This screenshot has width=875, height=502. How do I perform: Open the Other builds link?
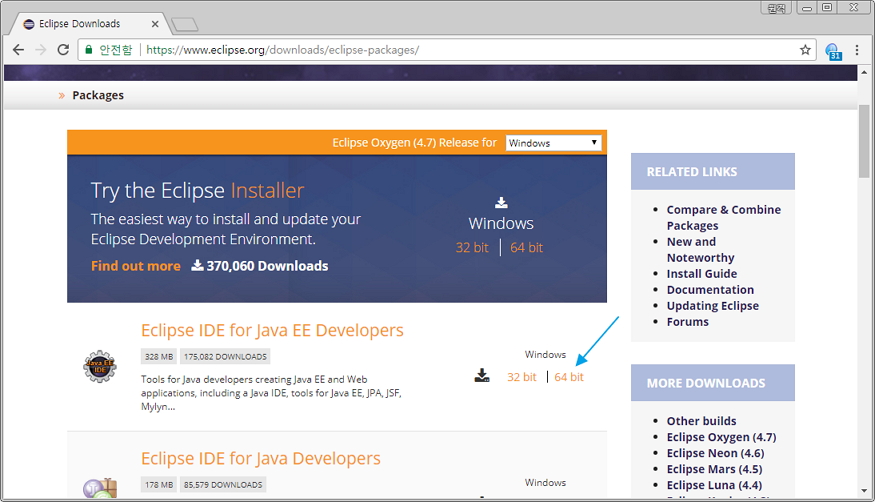pos(701,421)
